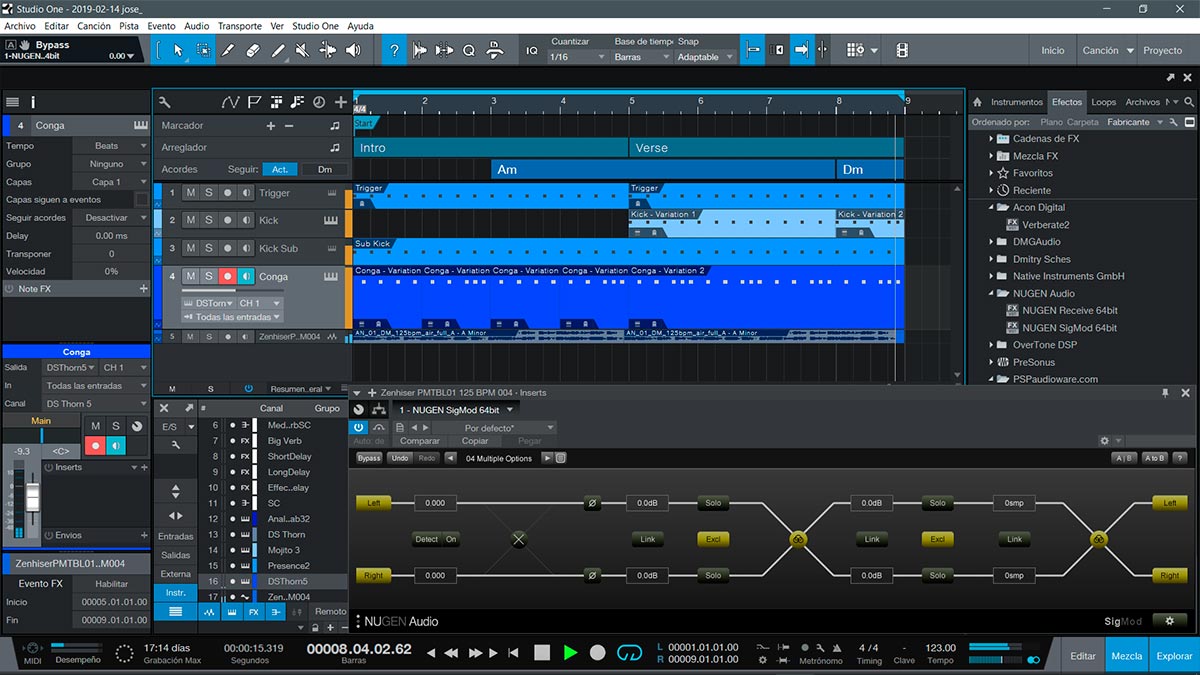Open the Grupo Ninguno dropdown
Viewport: 1200px width, 675px height.
(110, 164)
